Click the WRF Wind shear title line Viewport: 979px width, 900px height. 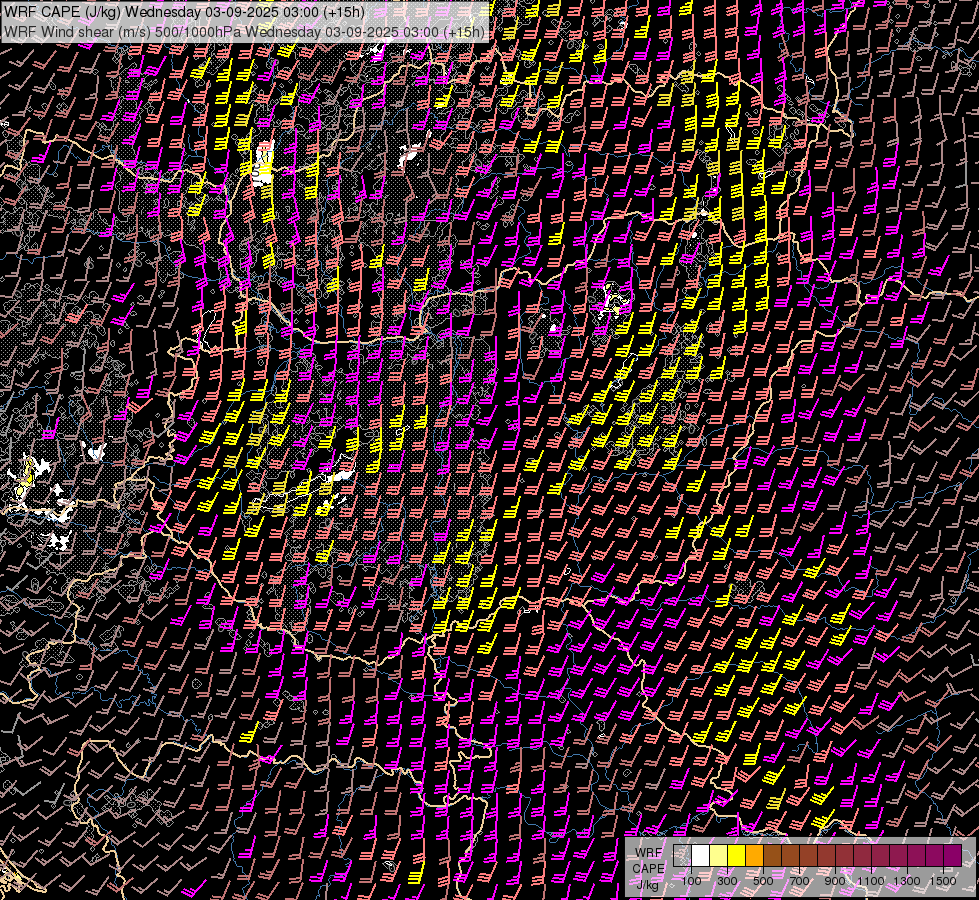(x=244, y=32)
